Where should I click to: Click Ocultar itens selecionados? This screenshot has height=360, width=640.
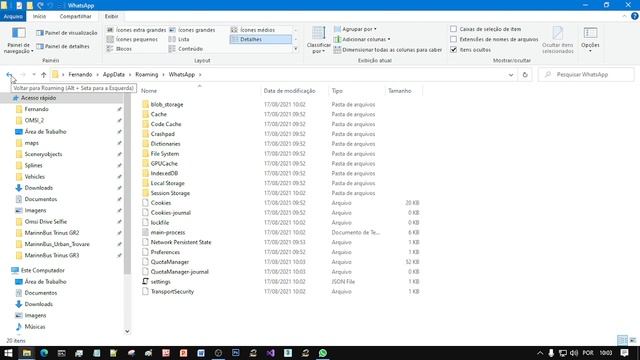pyautogui.click(x=558, y=40)
